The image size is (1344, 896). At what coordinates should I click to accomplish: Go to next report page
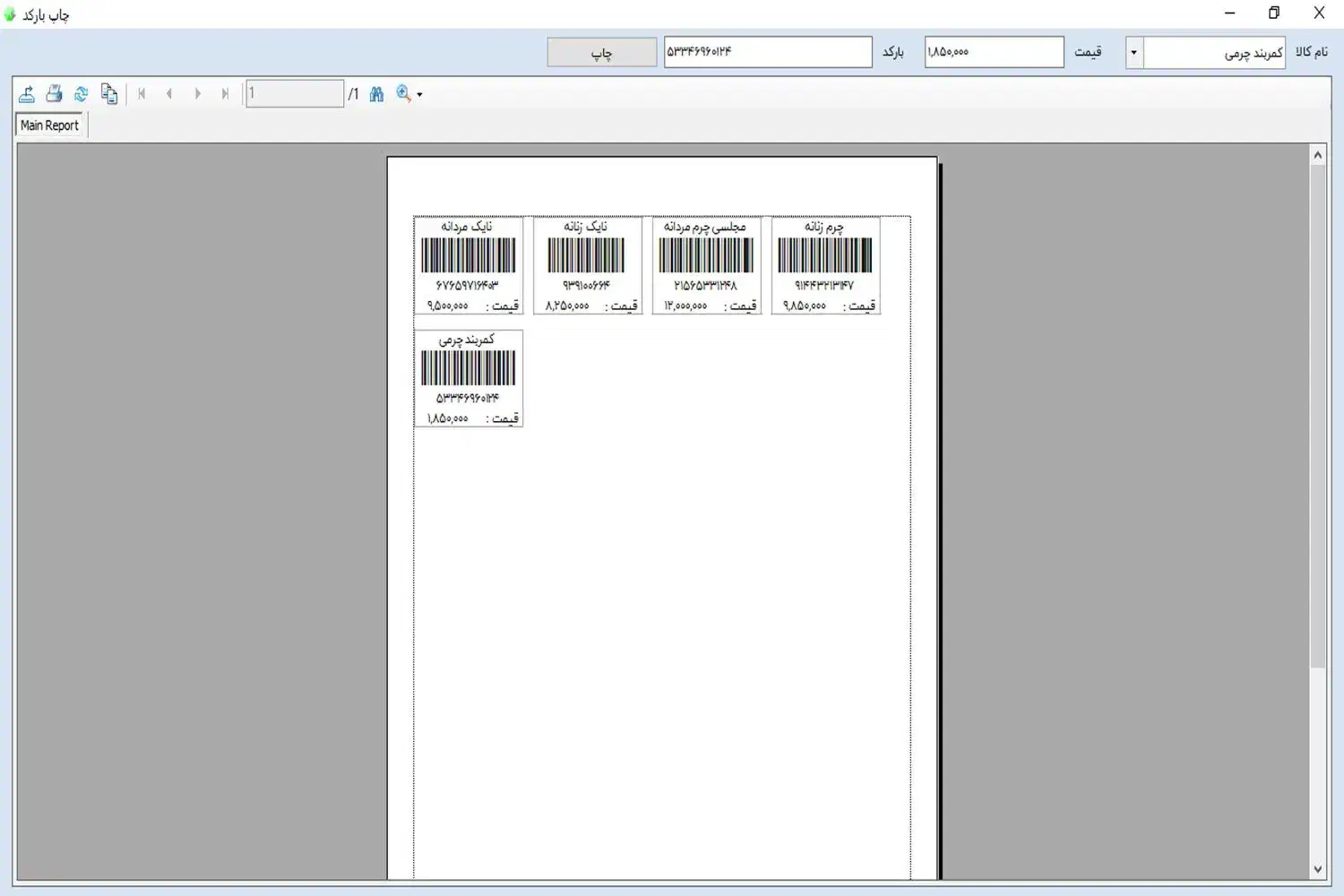pyautogui.click(x=197, y=94)
